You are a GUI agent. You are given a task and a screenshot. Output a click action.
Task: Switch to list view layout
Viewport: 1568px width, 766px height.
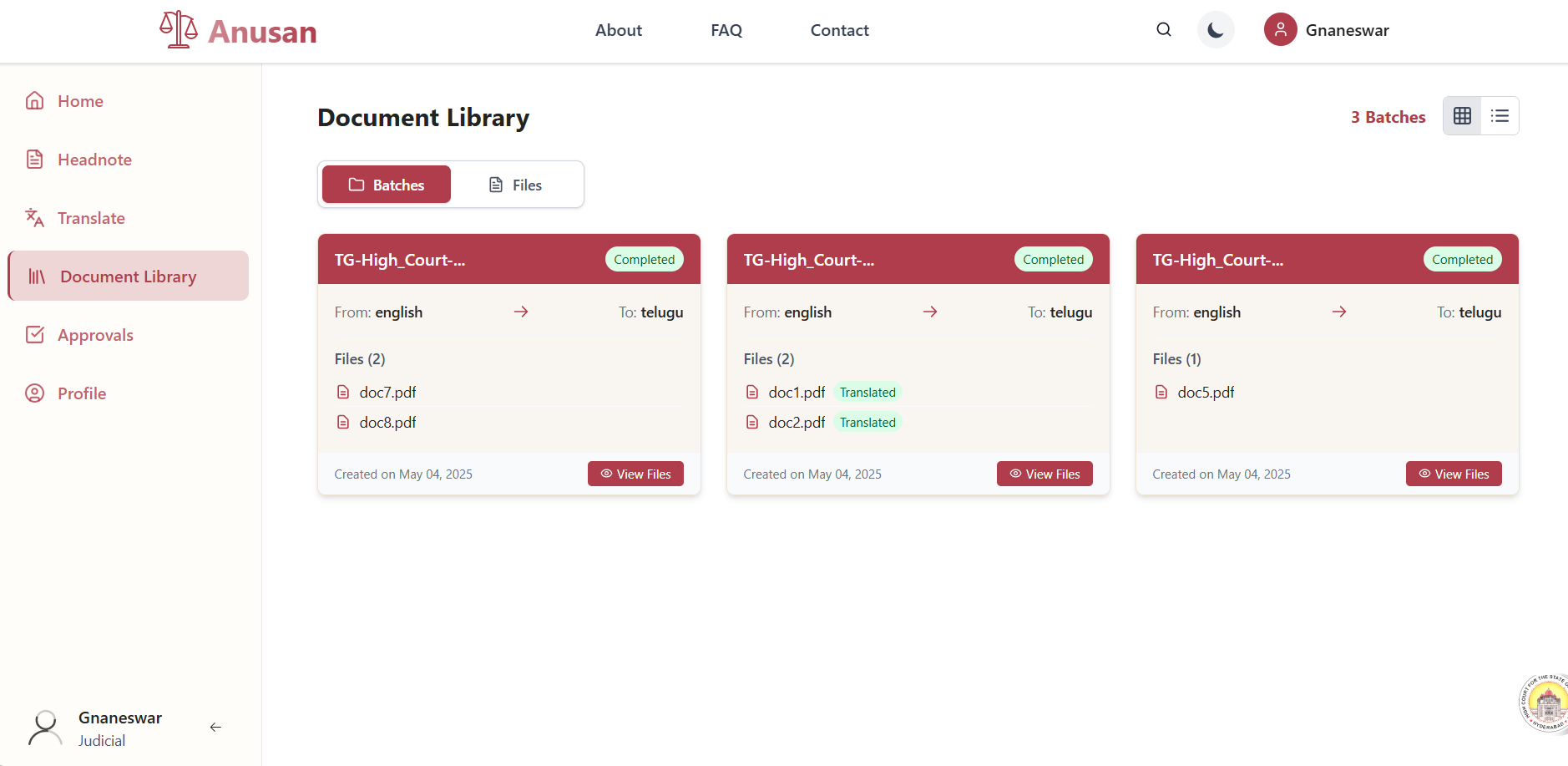1500,116
